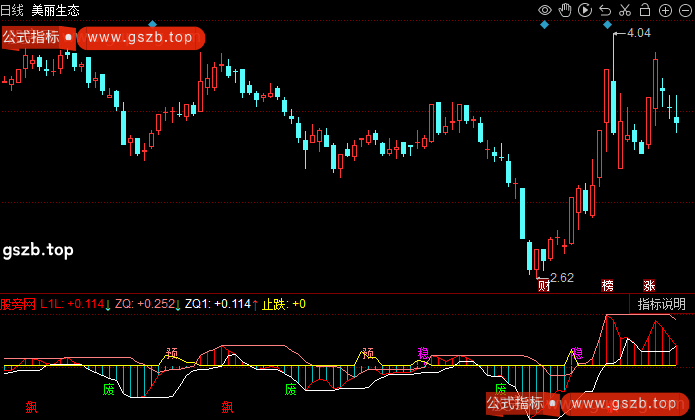Click the blue diamond marker near top center
Image resolution: width=695 pixels, height=420 pixels.
click(152, 23)
